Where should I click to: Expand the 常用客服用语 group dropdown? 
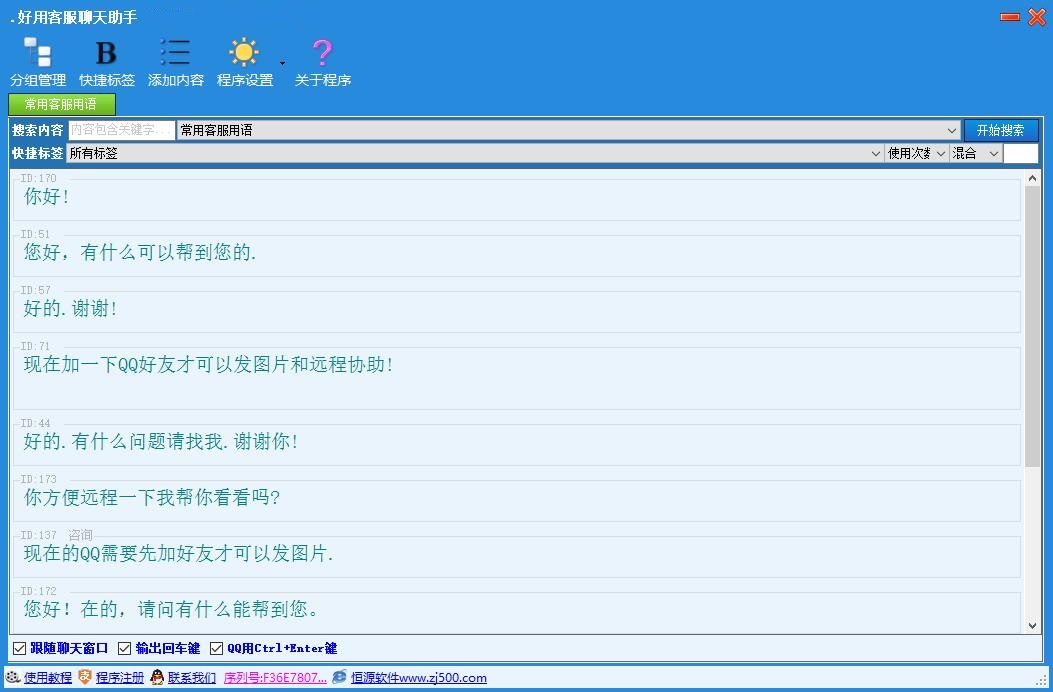click(x=951, y=130)
